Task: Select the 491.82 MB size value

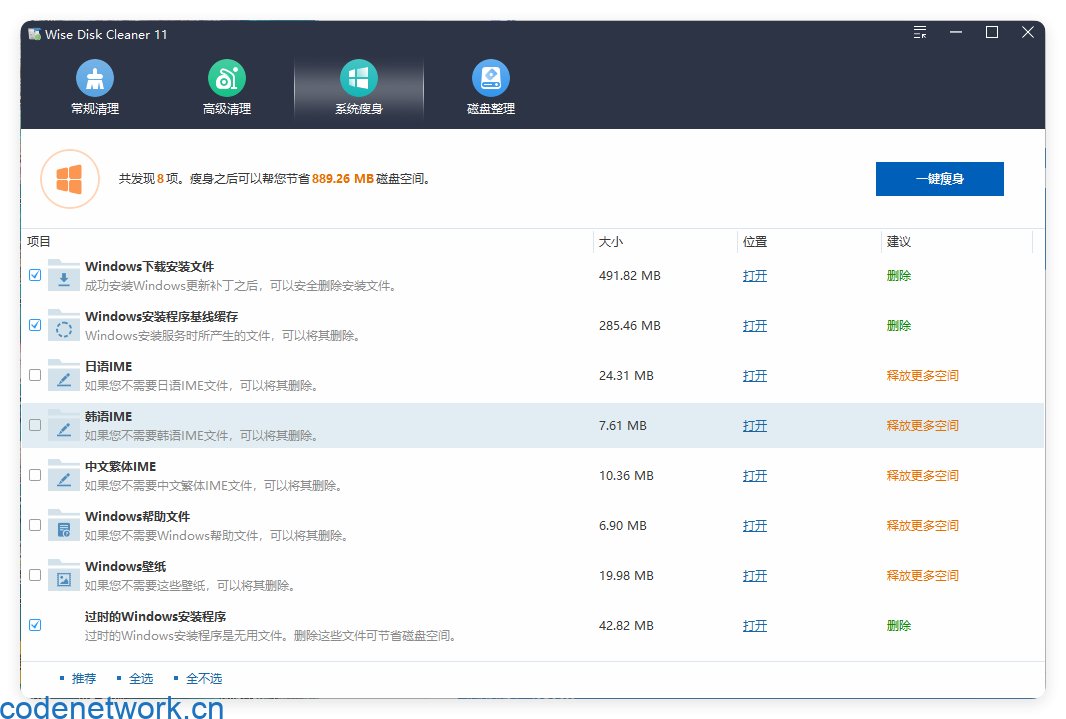Action: tap(630, 275)
